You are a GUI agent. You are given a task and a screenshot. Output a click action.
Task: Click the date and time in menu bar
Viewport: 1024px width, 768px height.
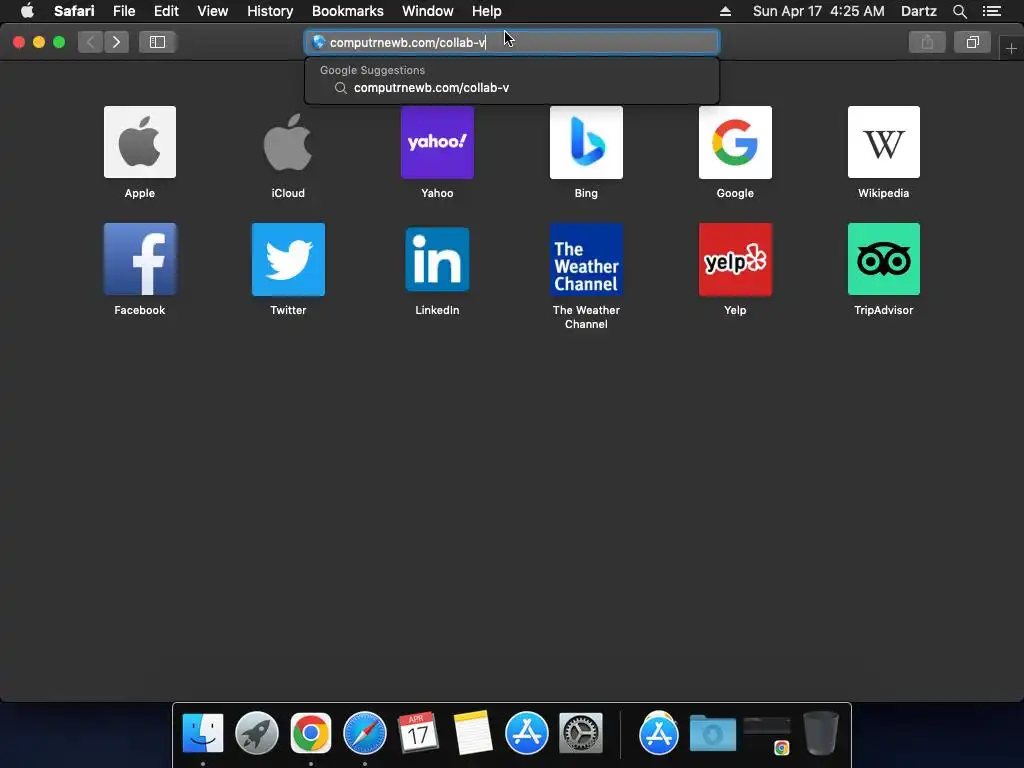click(x=818, y=11)
